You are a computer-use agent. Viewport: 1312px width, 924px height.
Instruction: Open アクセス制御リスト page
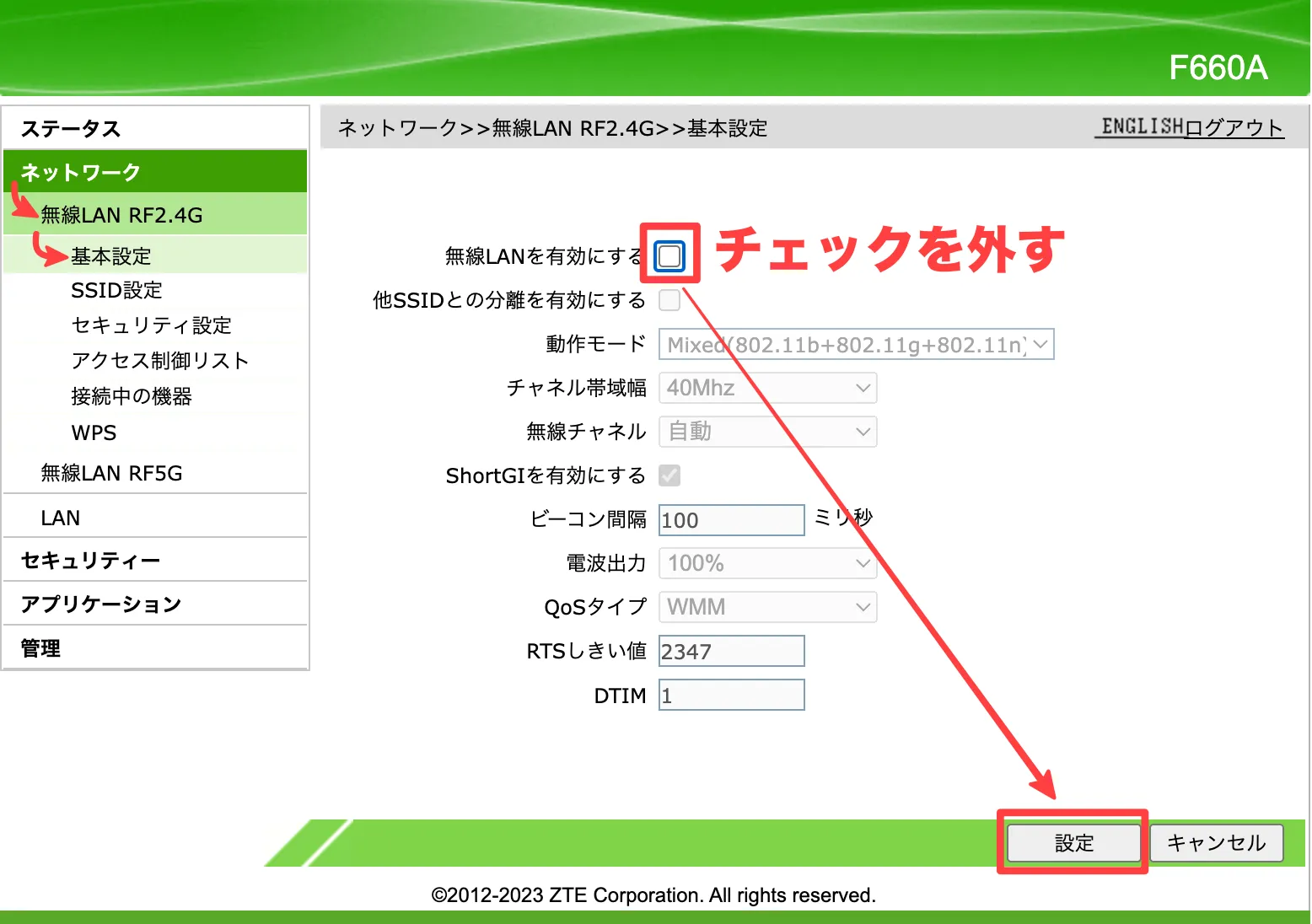160,361
